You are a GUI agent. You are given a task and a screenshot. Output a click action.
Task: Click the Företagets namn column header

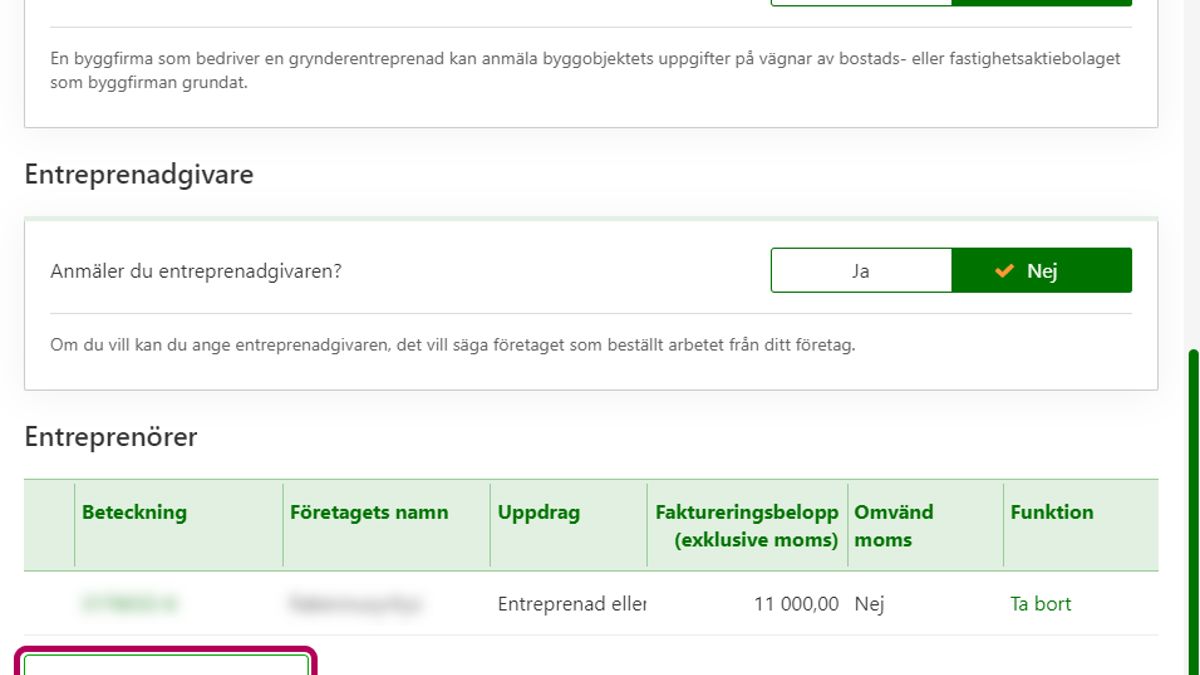(369, 512)
